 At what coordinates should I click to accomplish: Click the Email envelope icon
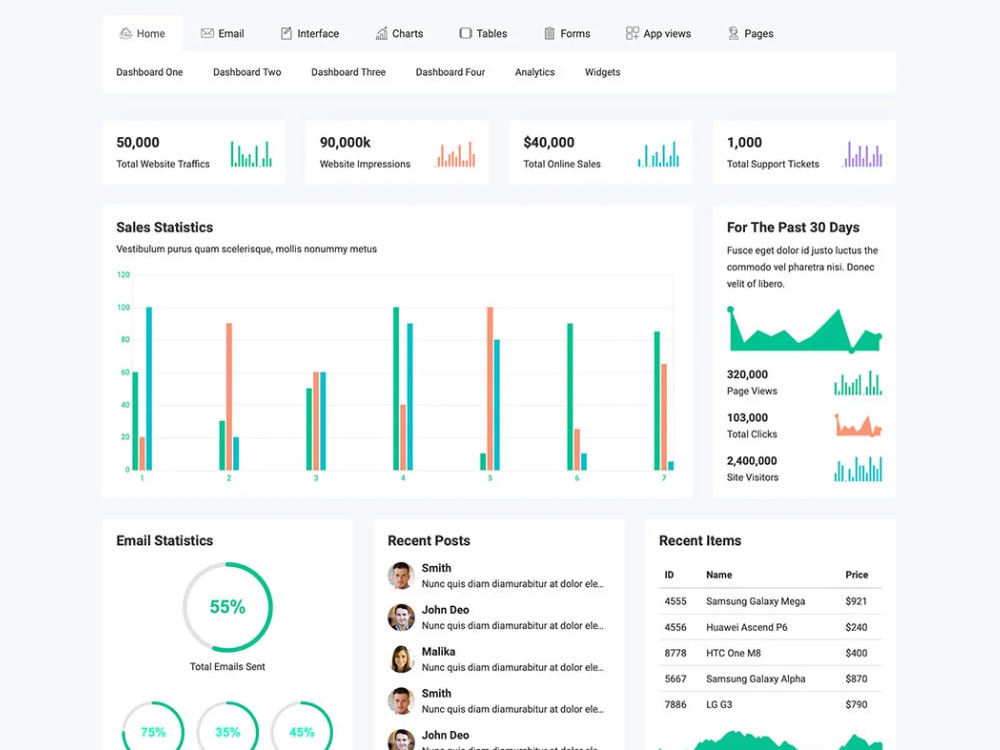(x=207, y=33)
